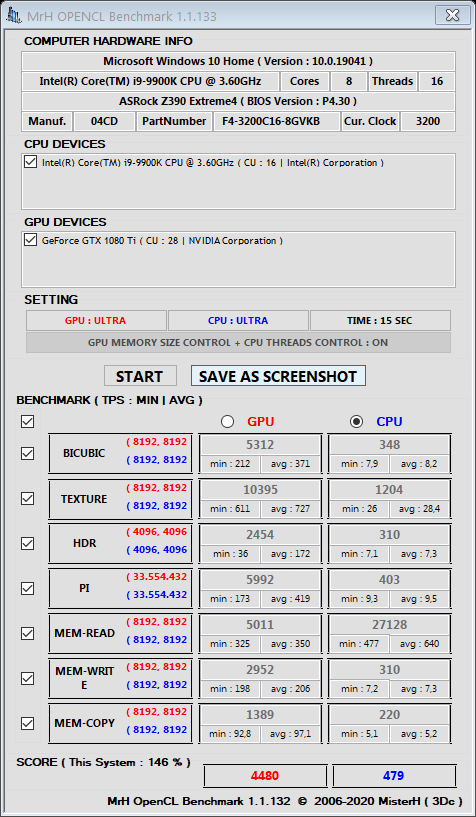The width and height of the screenshot is (476, 817).
Task: Toggle the master benchmark select-all checkbox
Action: pos(27,421)
